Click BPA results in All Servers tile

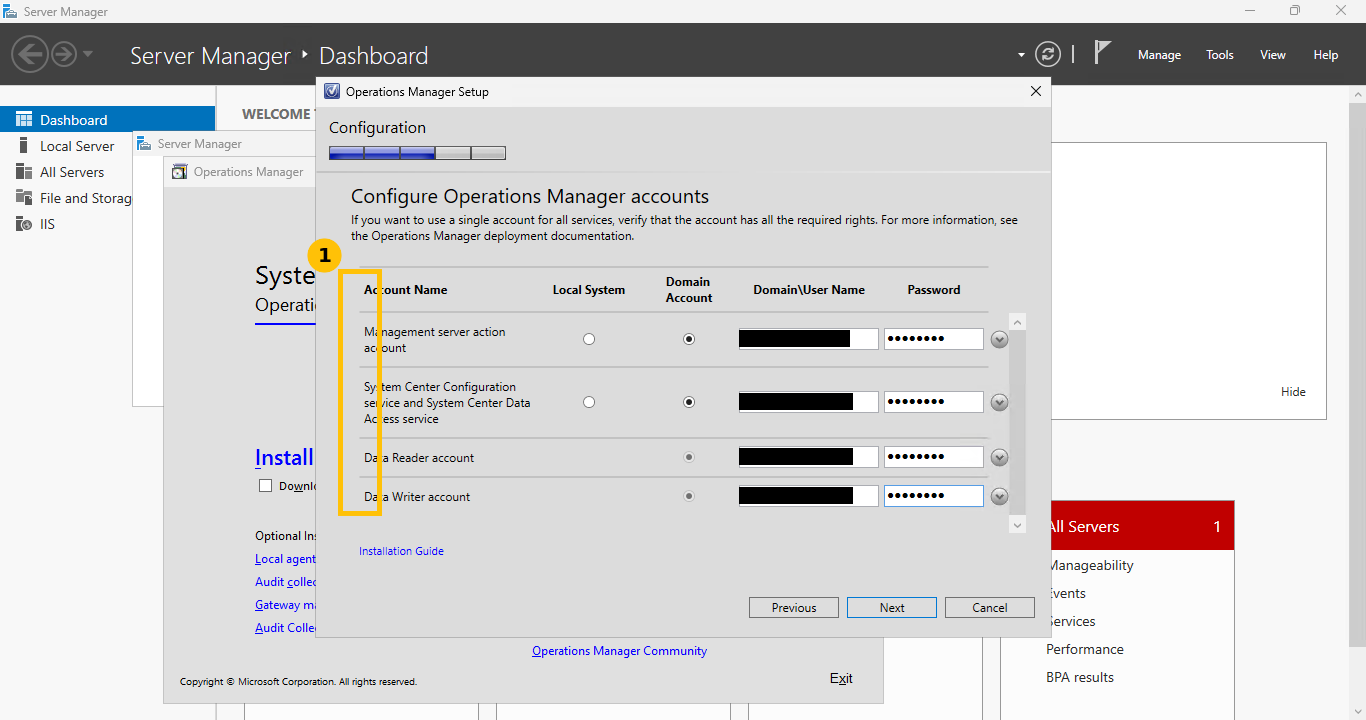[x=1080, y=677]
